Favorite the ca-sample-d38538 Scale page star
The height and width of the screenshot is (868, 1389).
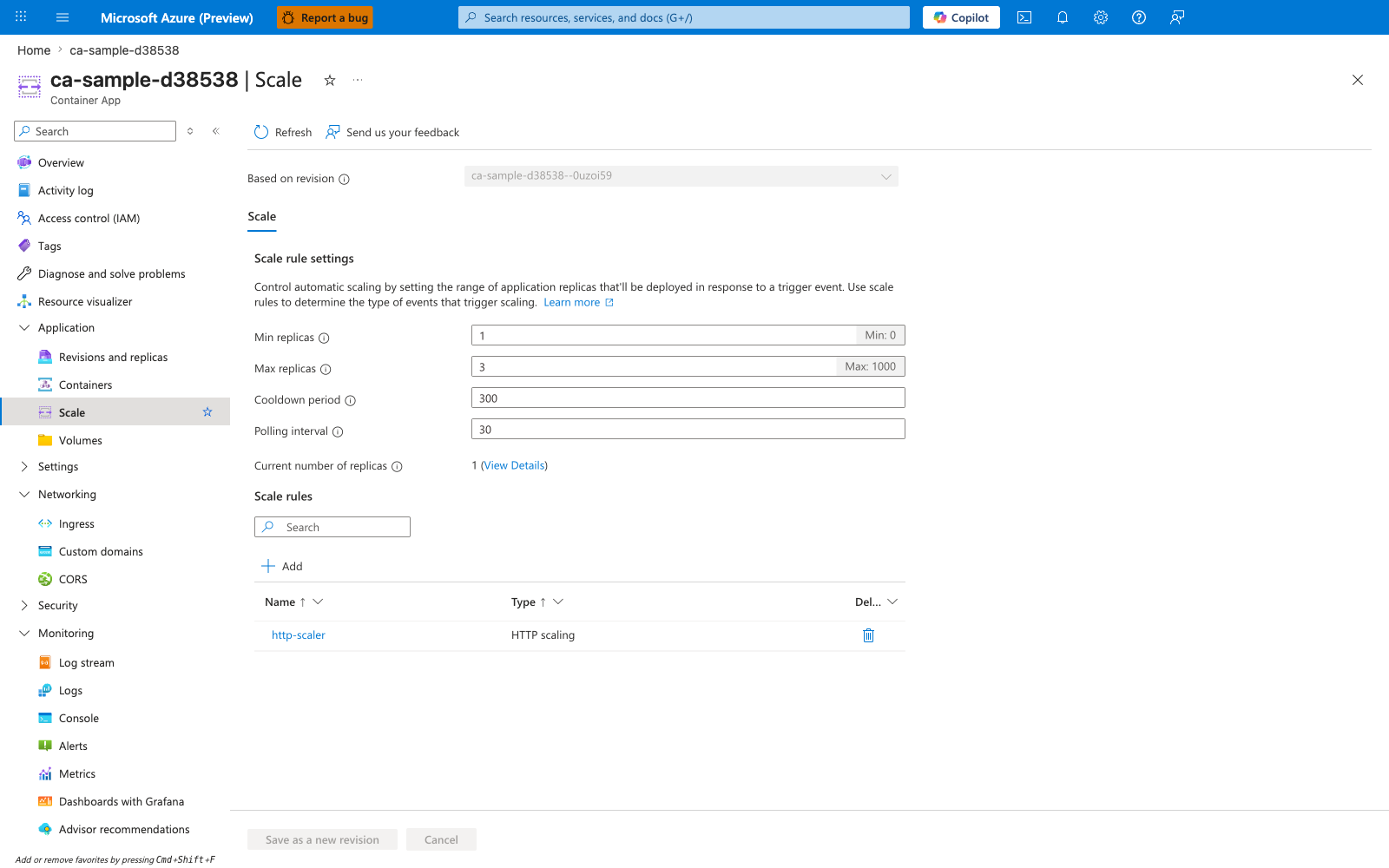click(330, 80)
